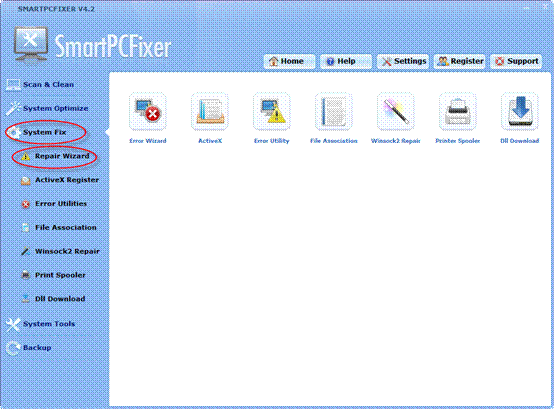Click the Printer Spooler icon
This screenshot has width=554, height=409.
pyautogui.click(x=458, y=112)
